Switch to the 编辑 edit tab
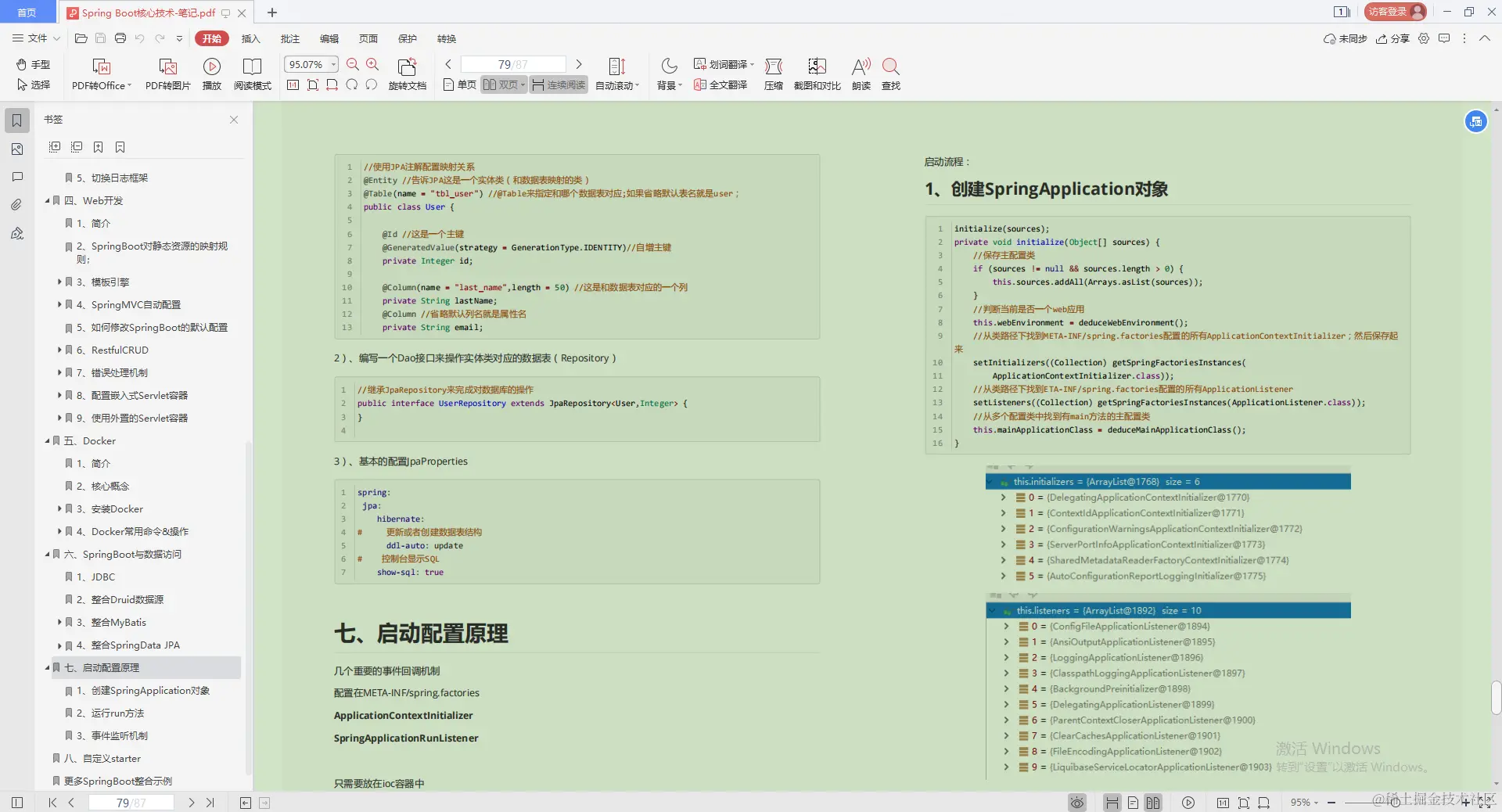1502x812 pixels. [x=329, y=38]
